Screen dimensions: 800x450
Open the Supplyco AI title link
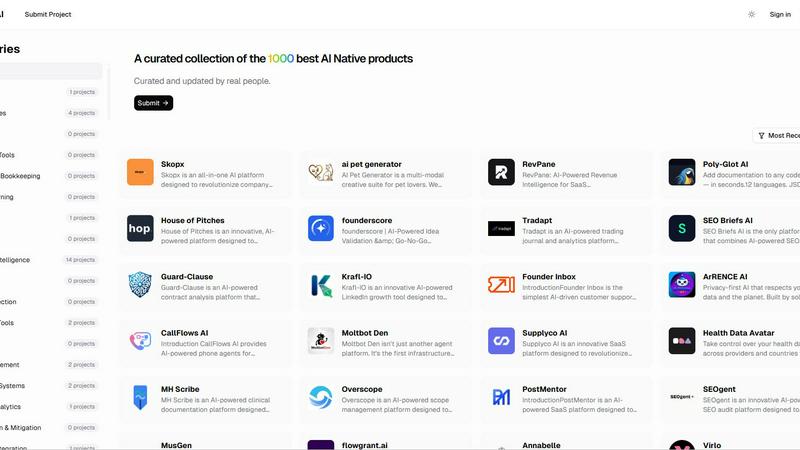tap(544, 333)
